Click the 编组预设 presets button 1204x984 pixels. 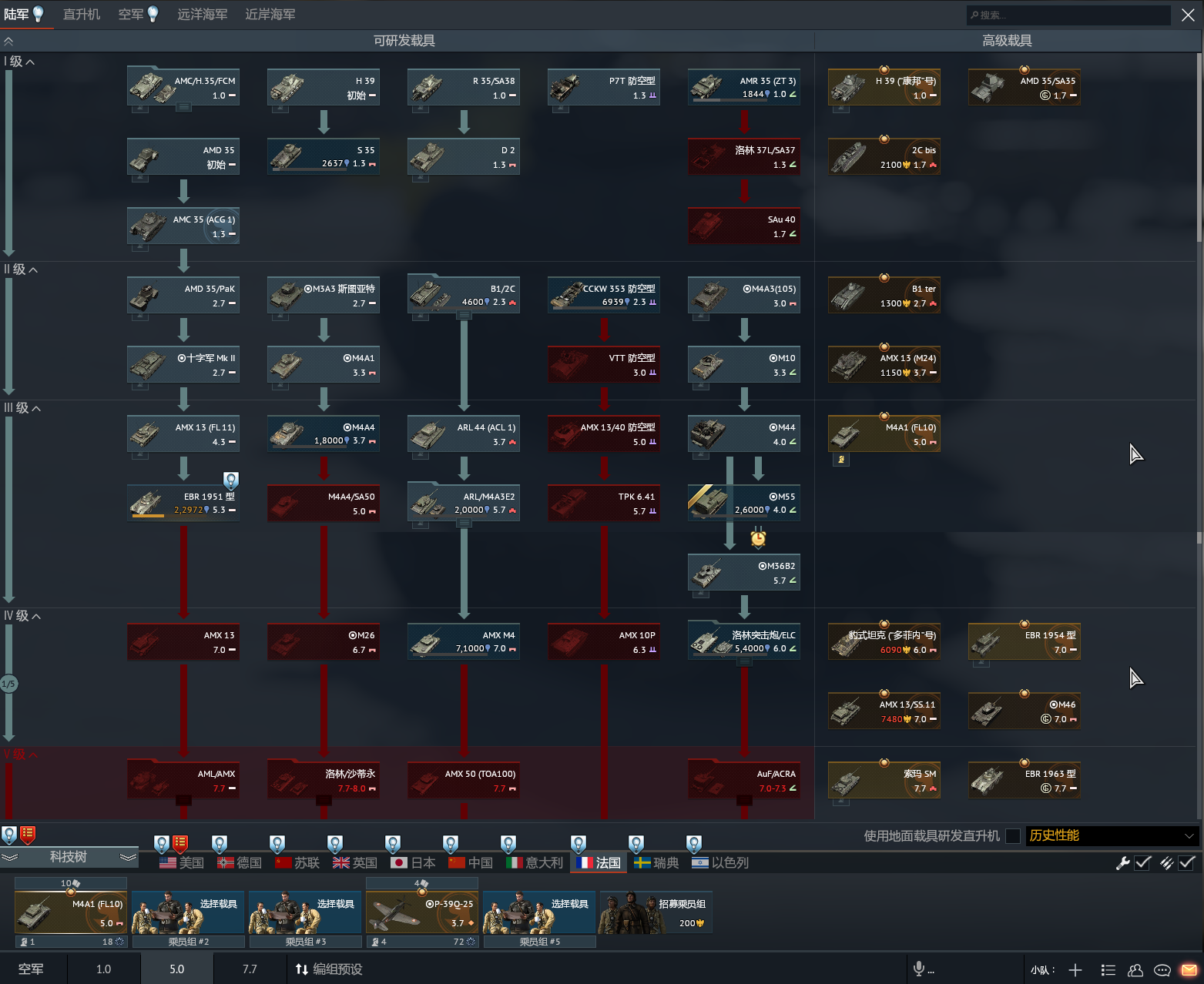tap(329, 969)
